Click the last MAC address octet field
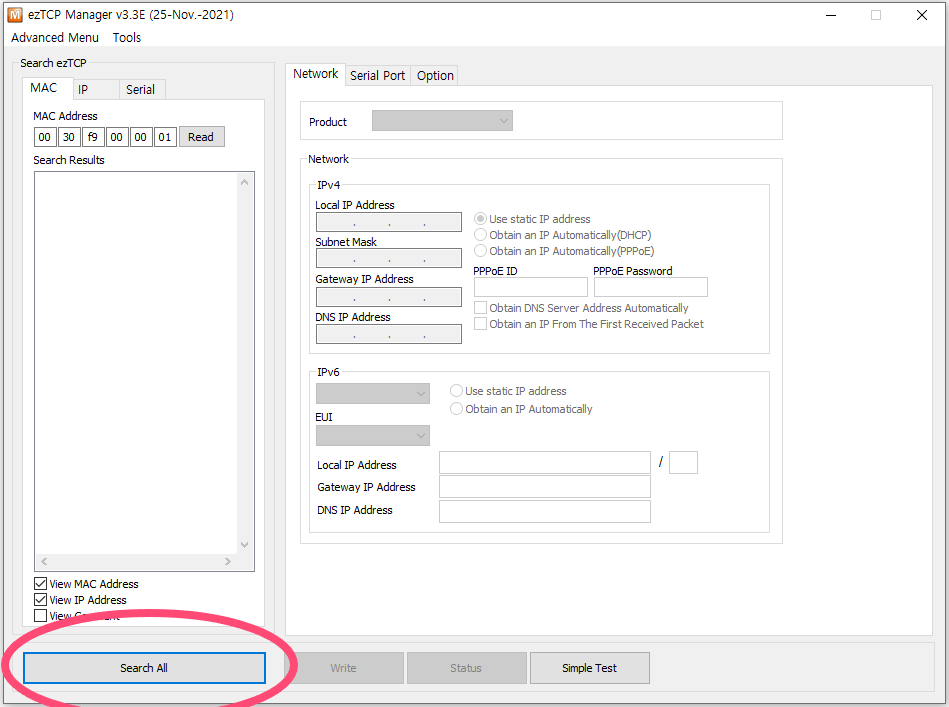 165,137
